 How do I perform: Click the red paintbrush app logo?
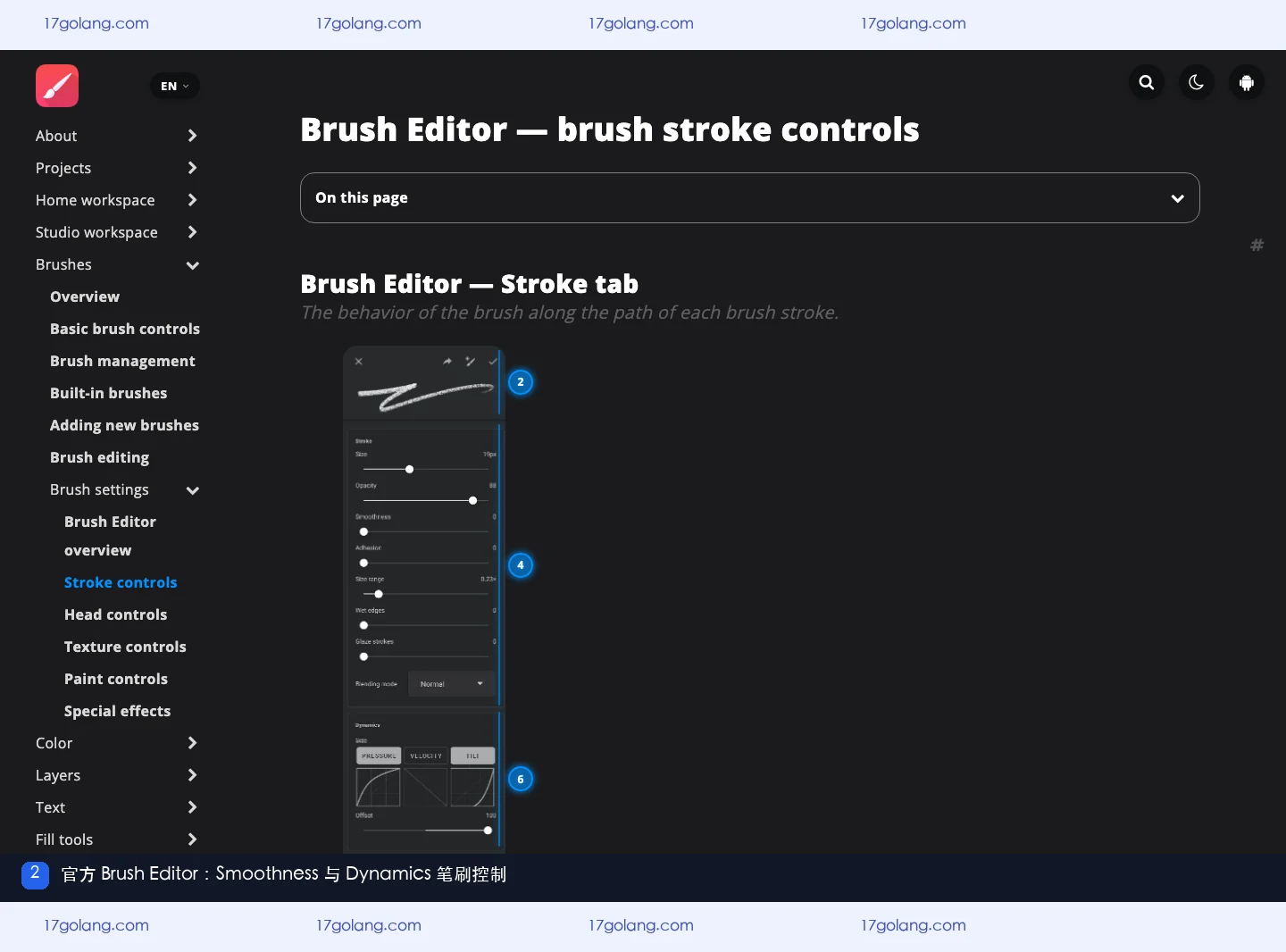coord(57,86)
